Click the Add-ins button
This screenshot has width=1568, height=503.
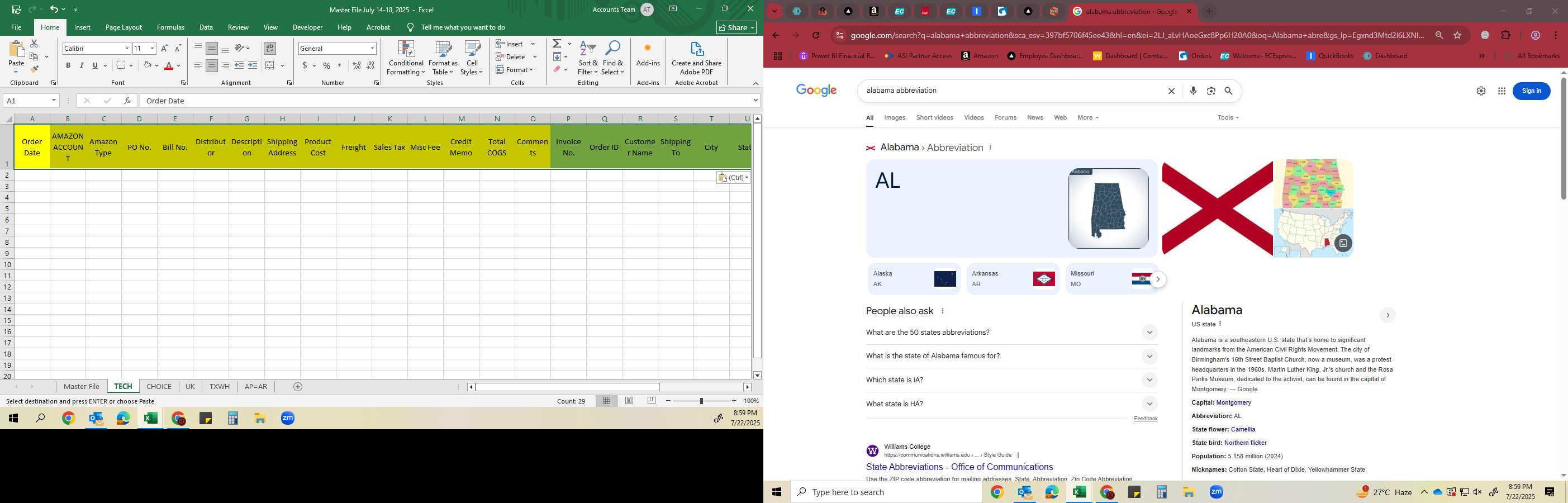pos(648,54)
